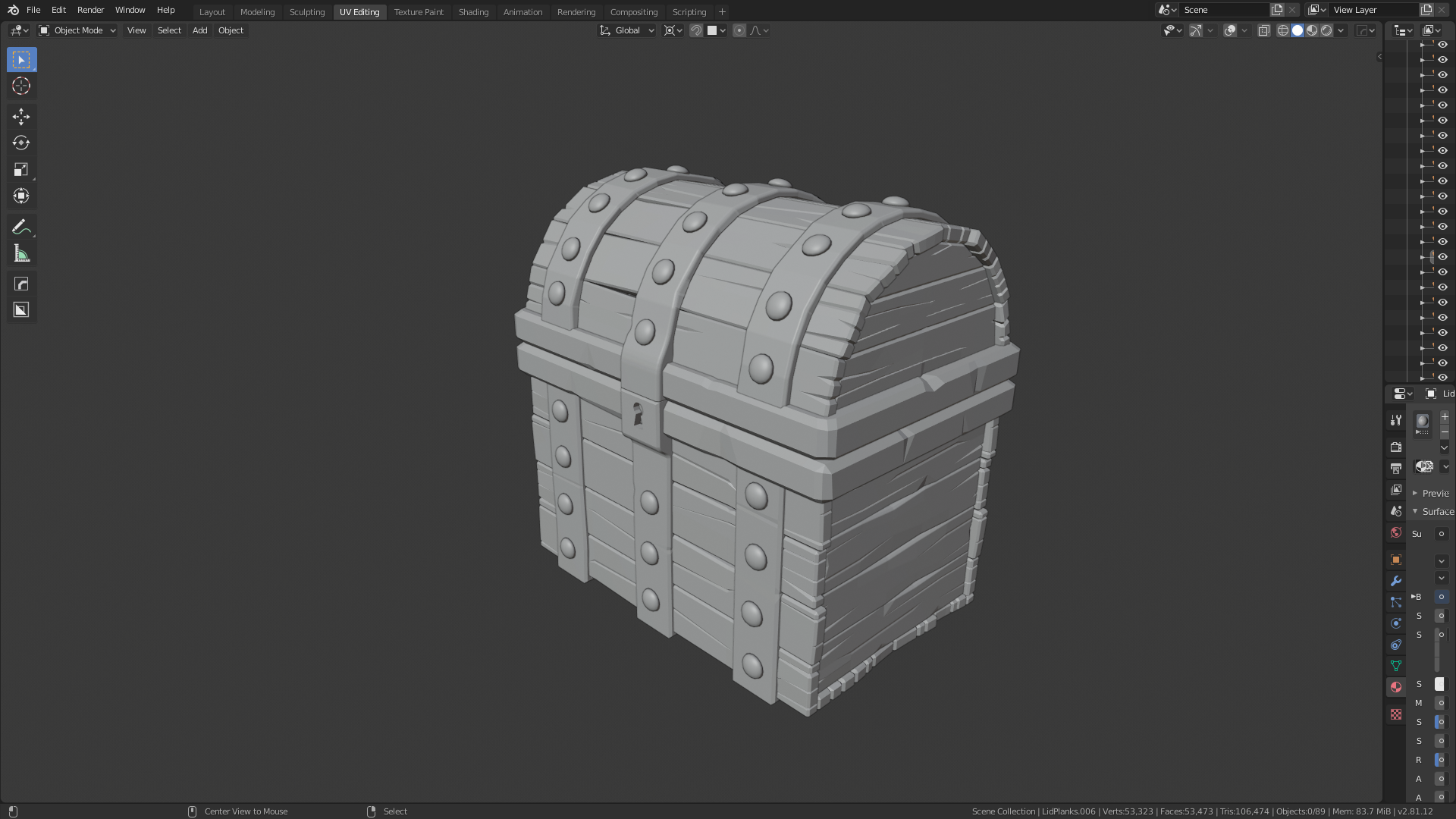Open Modifier properties wrench tab

tap(1395, 581)
